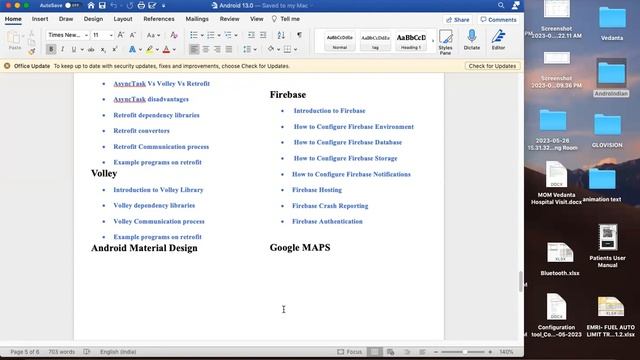Apply text highlight color
Viewport: 640px width, 360px height.
149,50
